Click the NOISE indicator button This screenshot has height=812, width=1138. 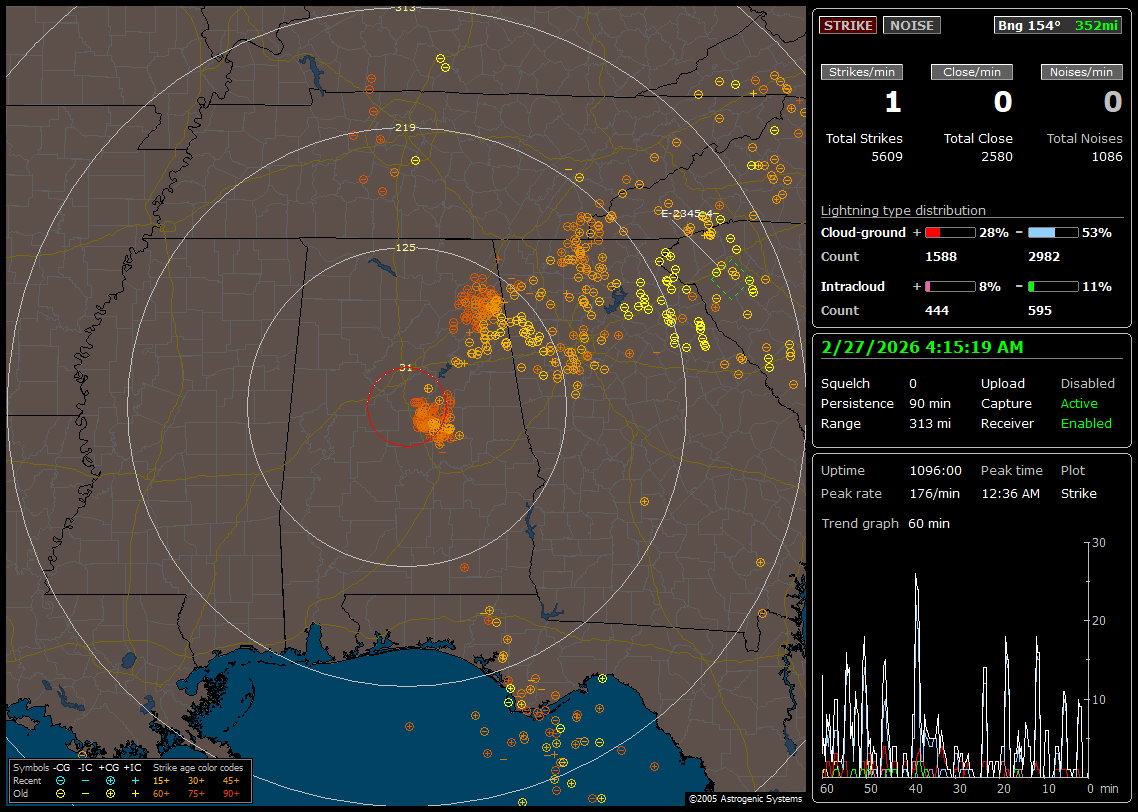pos(911,25)
